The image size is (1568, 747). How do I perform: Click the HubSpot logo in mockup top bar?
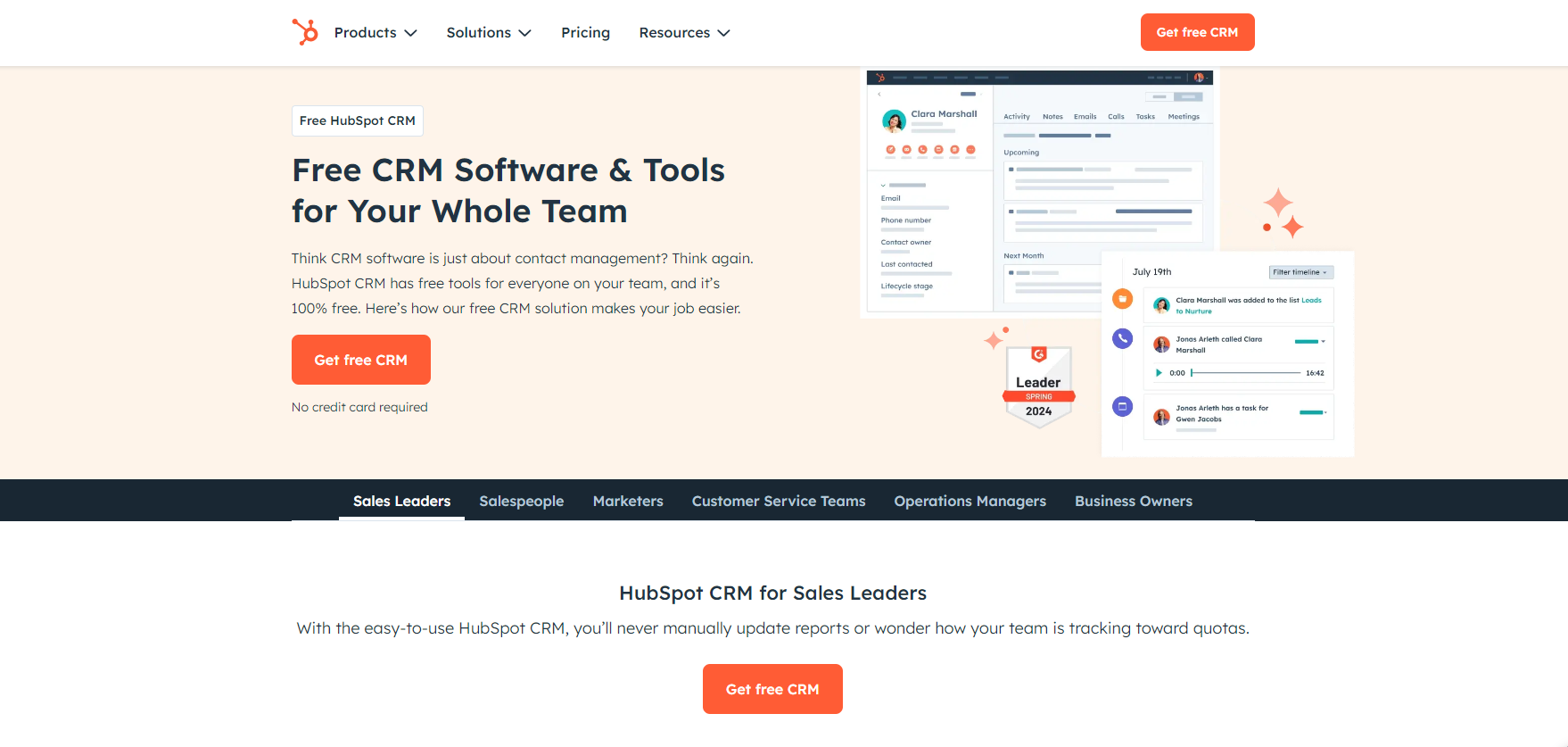click(x=880, y=78)
